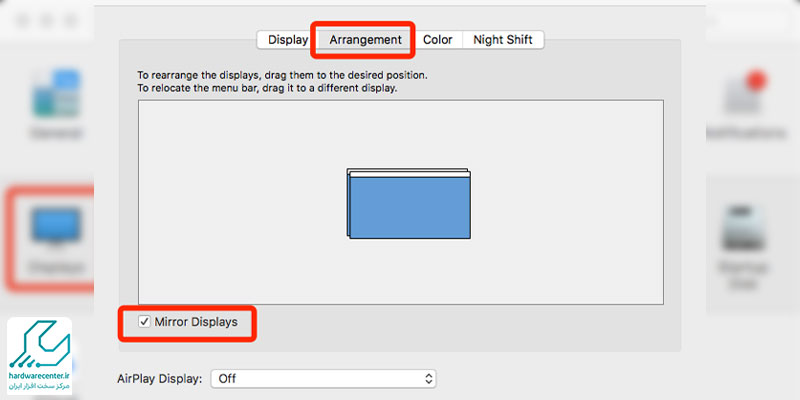The width and height of the screenshot is (800, 400).
Task: Click the hardwarecenter.ir wrench logo
Action: [40, 344]
